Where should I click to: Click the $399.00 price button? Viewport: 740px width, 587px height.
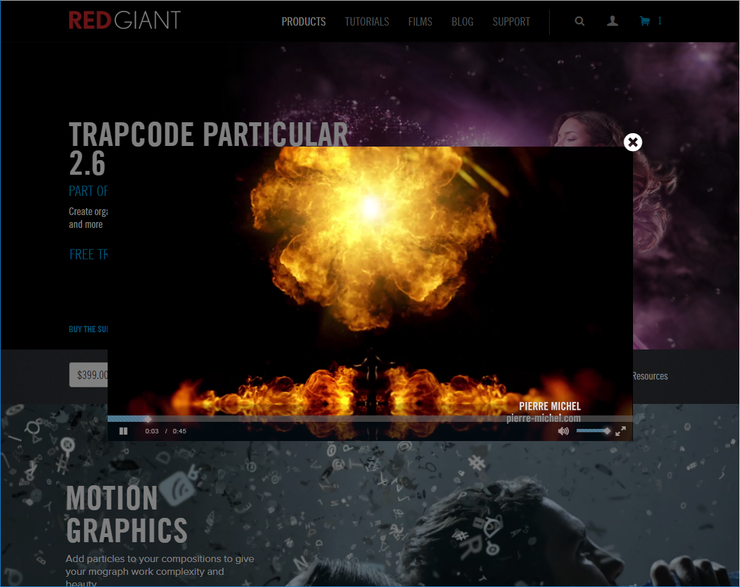coord(89,375)
